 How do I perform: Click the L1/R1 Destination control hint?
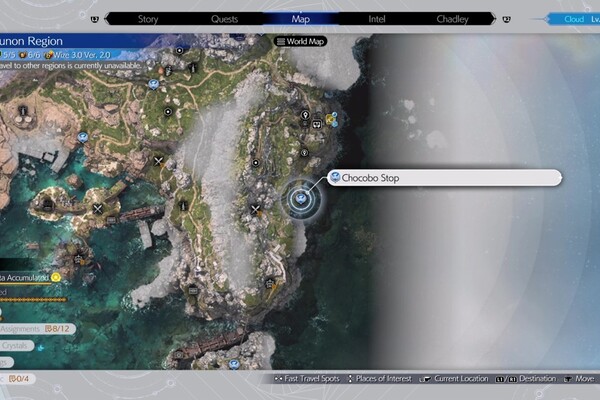[526, 379]
